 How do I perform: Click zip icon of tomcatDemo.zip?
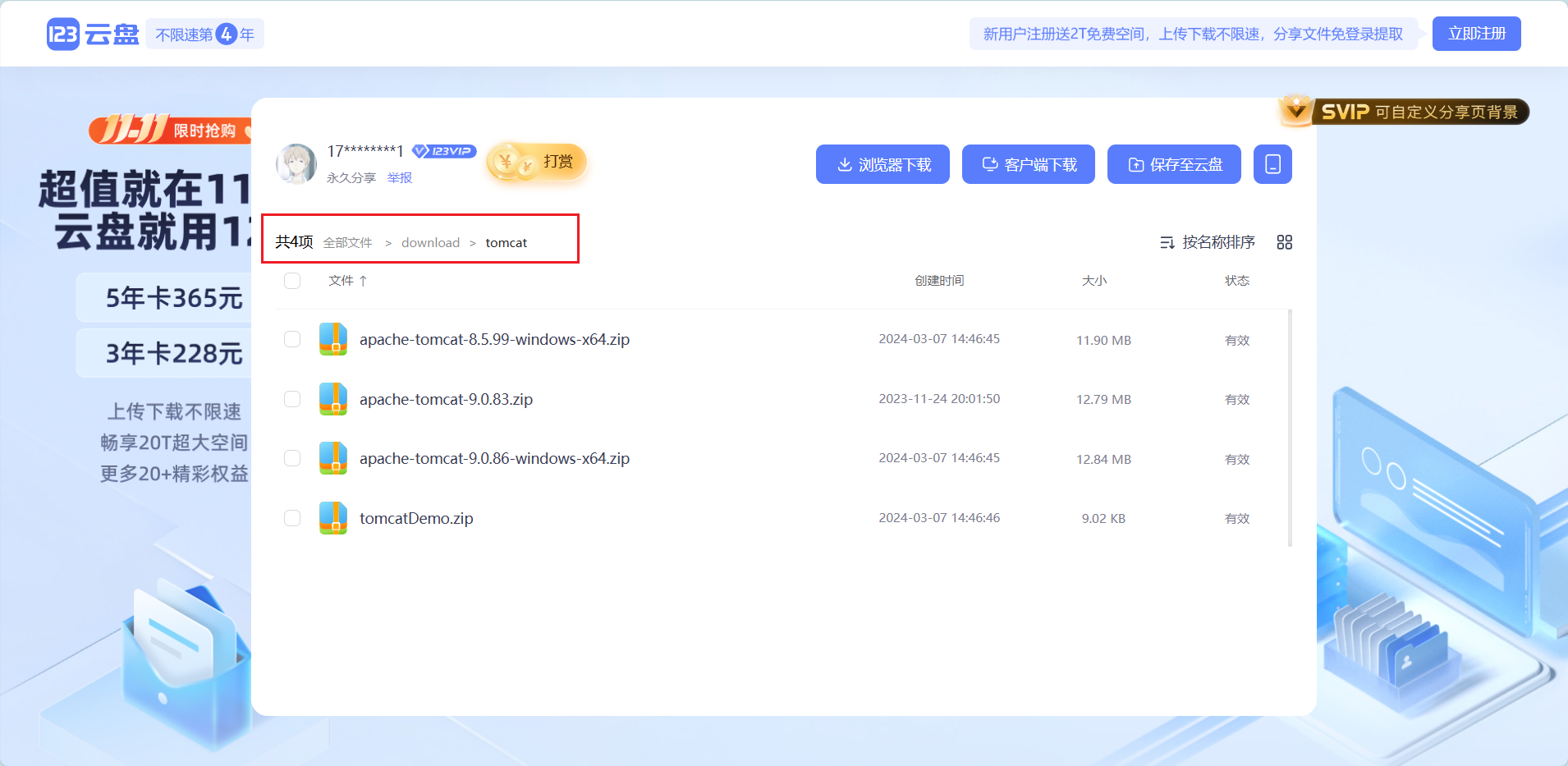click(x=333, y=518)
